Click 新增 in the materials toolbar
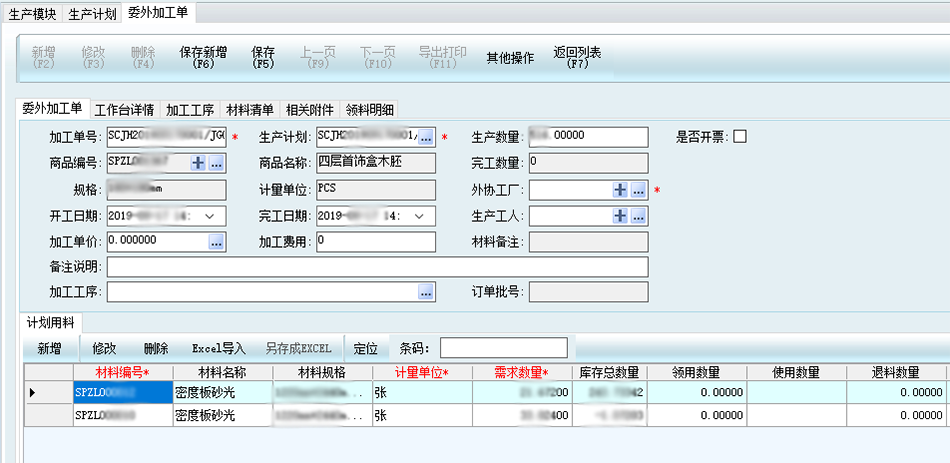Image resolution: width=950 pixels, height=463 pixels. (49, 348)
